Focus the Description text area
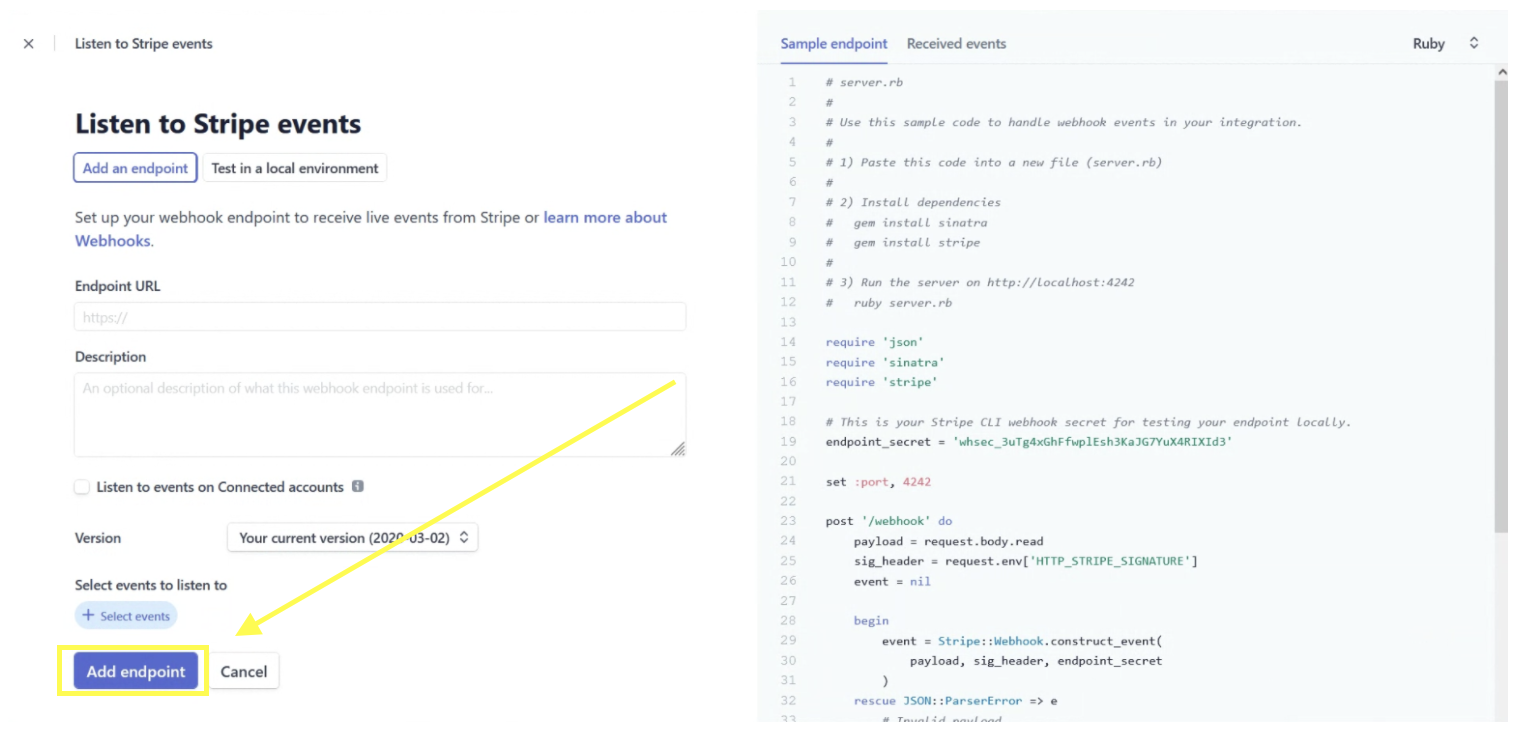 pyautogui.click(x=380, y=415)
